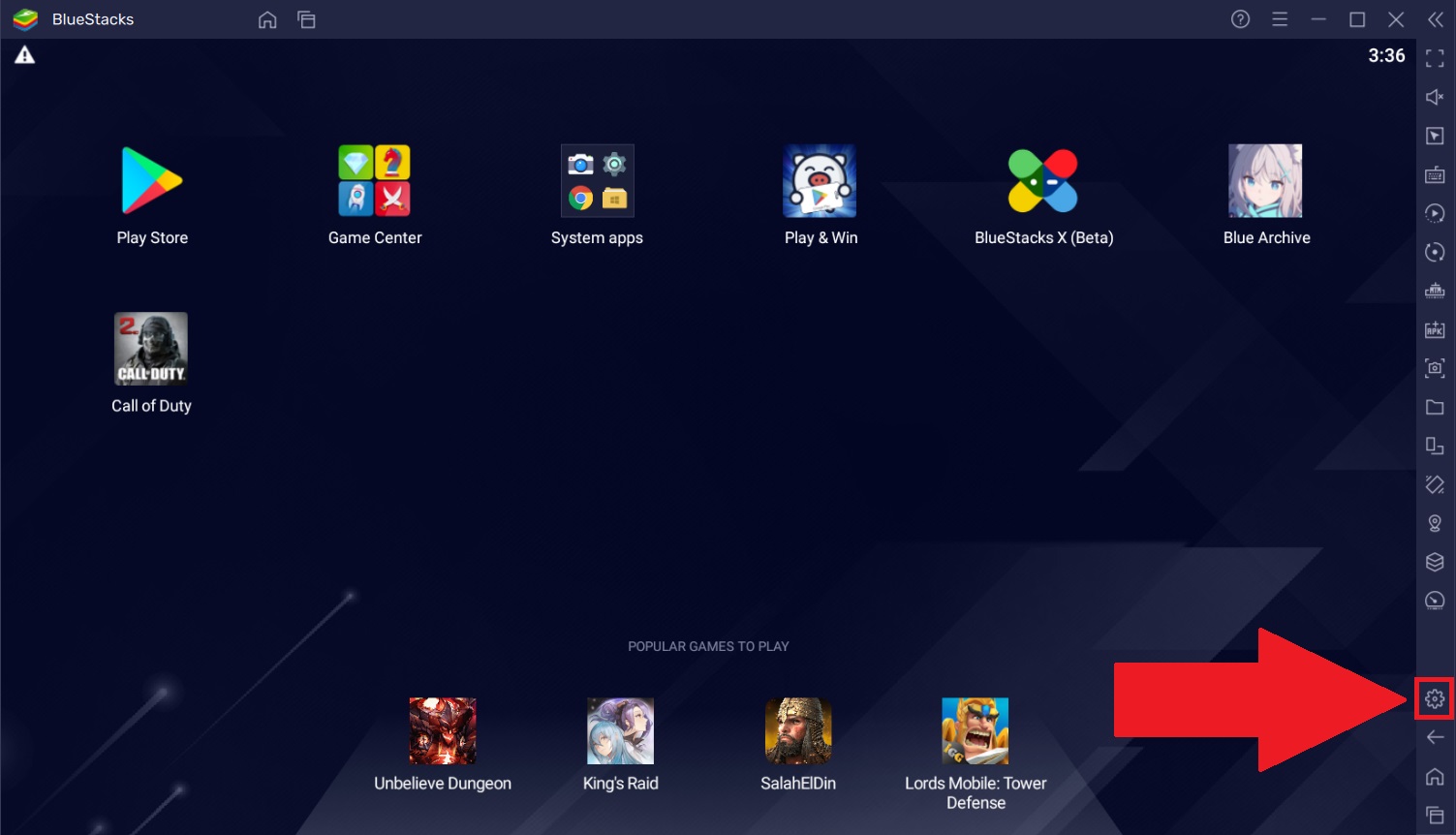Start the Blue Archive game

(1265, 181)
